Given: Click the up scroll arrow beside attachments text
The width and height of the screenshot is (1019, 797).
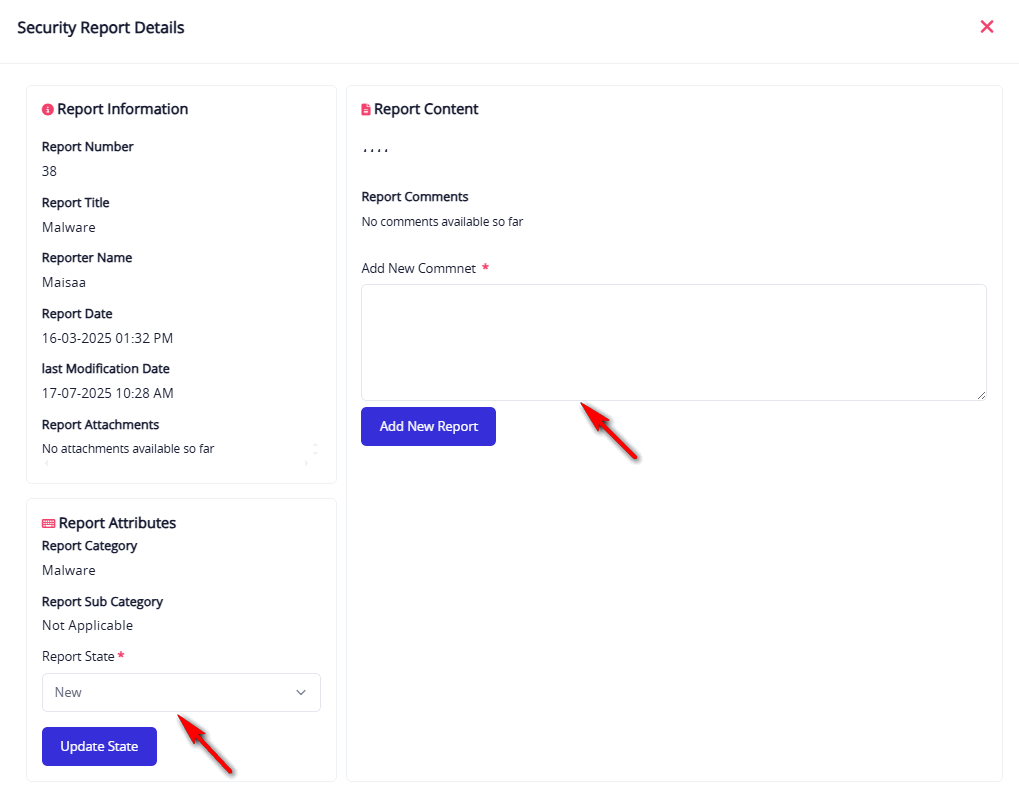Looking at the screenshot, I should click(316, 444).
